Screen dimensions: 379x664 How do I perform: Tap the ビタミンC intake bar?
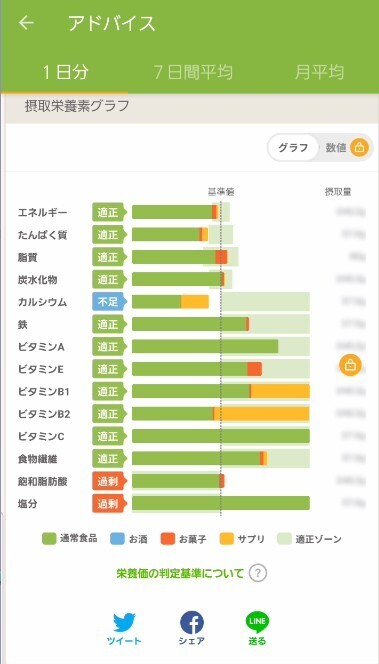[221, 436]
